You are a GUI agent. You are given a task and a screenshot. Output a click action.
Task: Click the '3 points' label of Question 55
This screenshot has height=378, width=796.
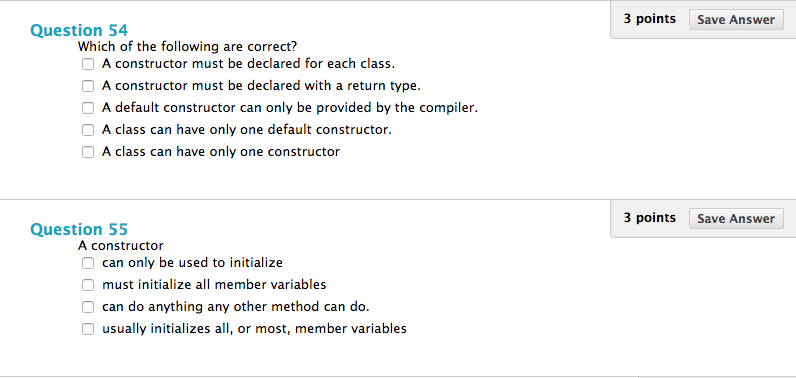[650, 218]
